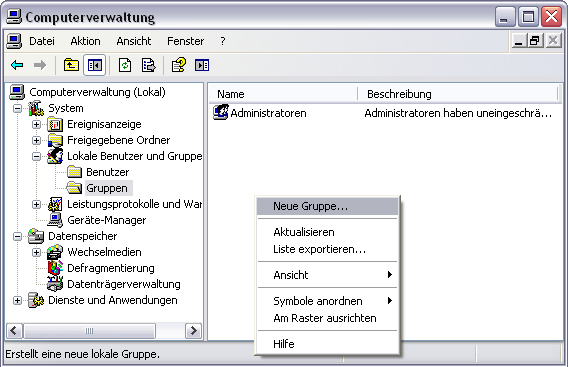Select the Administratoren name text

click(x=268, y=113)
